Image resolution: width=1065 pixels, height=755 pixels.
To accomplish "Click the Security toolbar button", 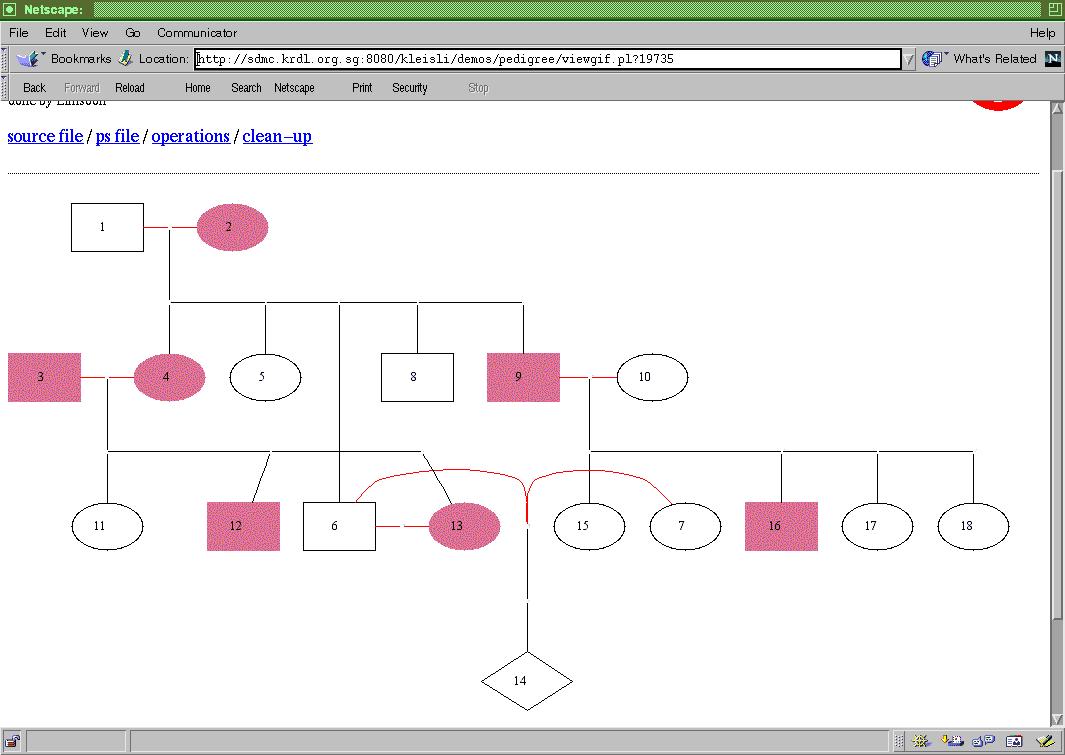I will (x=410, y=88).
